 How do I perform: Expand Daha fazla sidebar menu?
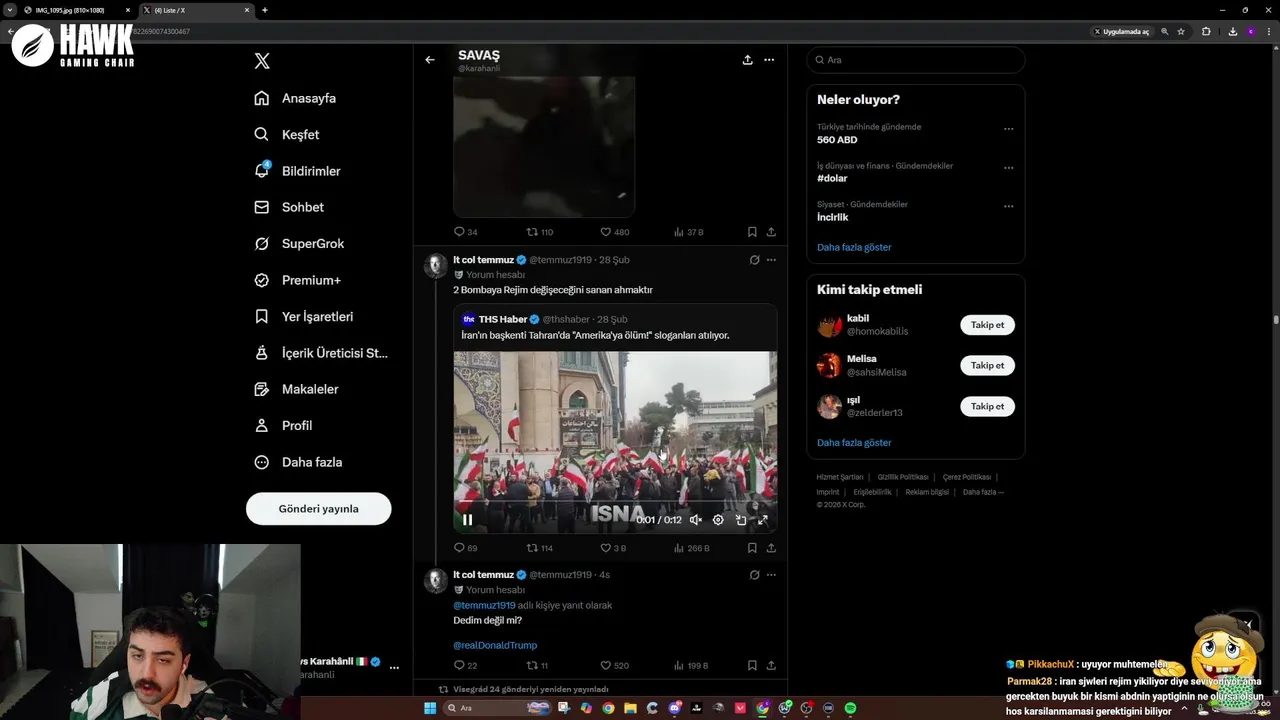point(298,462)
